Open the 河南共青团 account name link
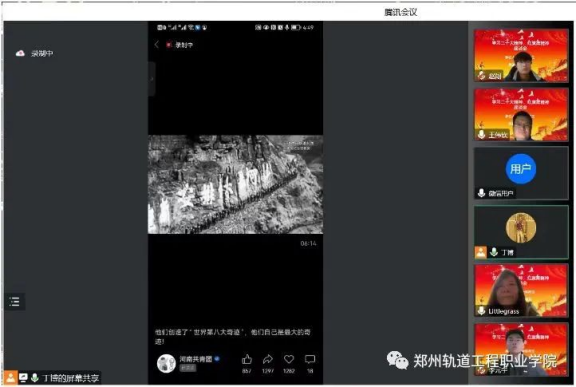 point(196,359)
